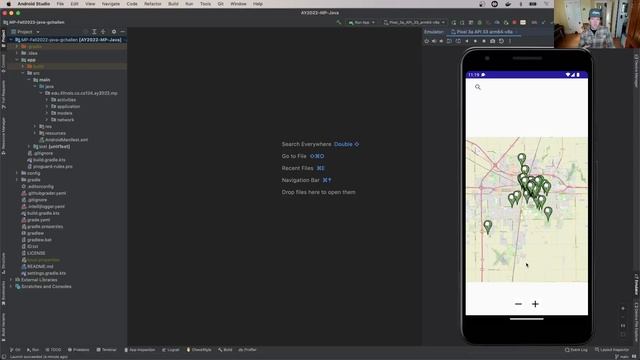Click the emulator Overview square icon
Image resolution: width=640 pixels, height=360 pixels.
(484, 41)
